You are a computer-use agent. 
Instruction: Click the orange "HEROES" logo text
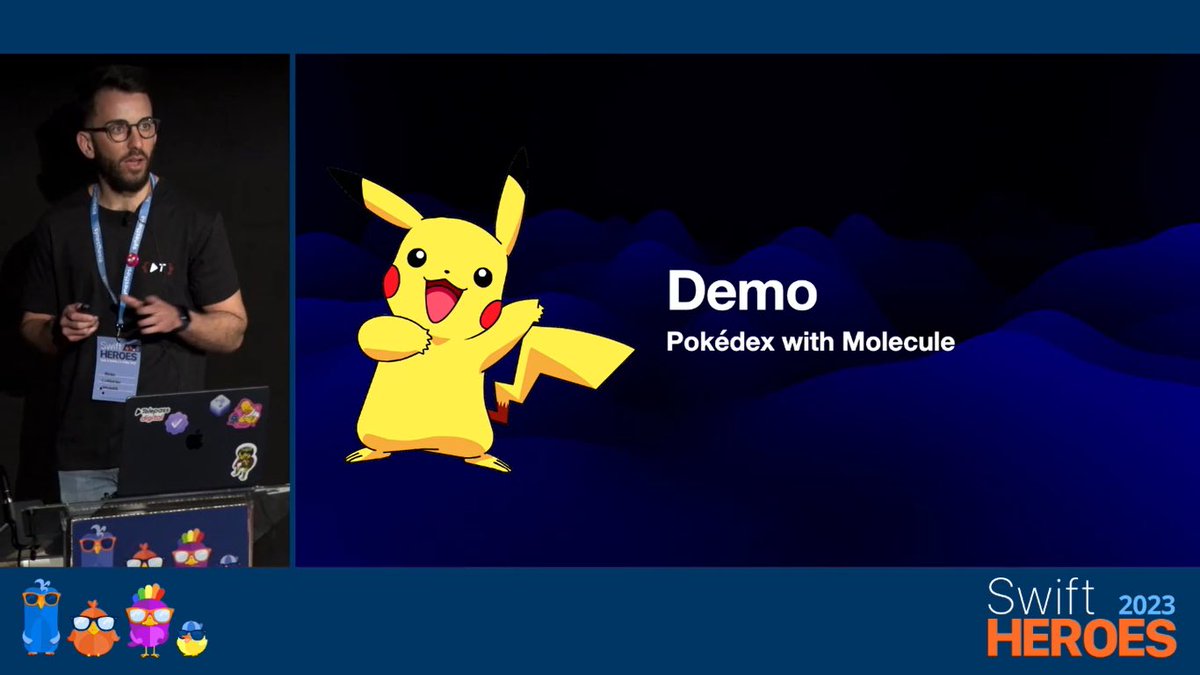click(x=1081, y=637)
